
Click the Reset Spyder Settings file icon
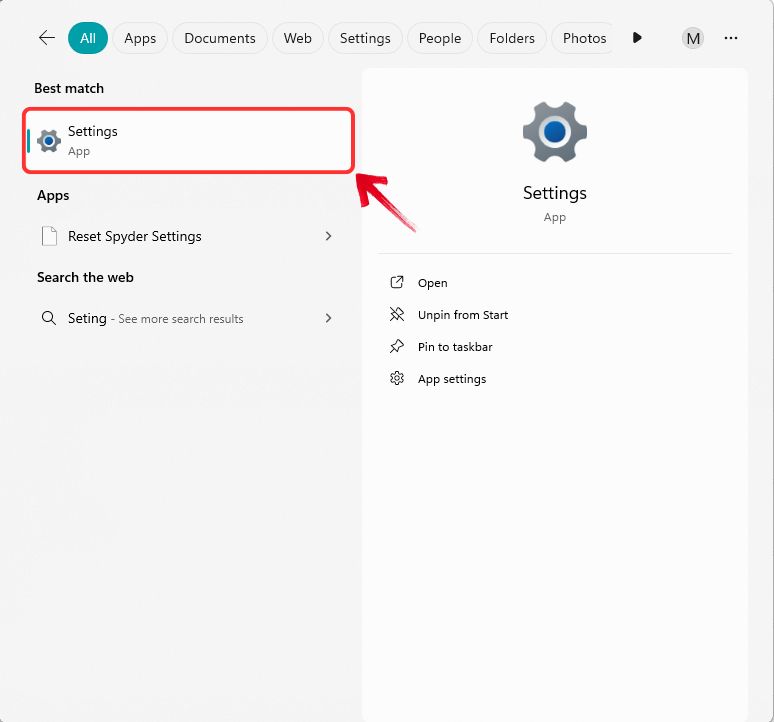click(x=49, y=236)
